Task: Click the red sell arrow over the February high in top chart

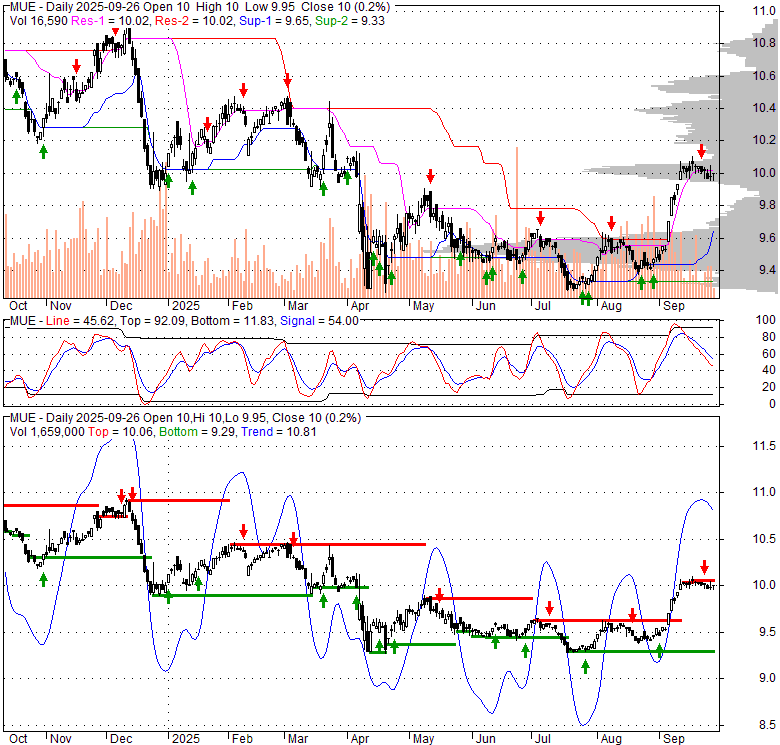Action: tap(243, 90)
